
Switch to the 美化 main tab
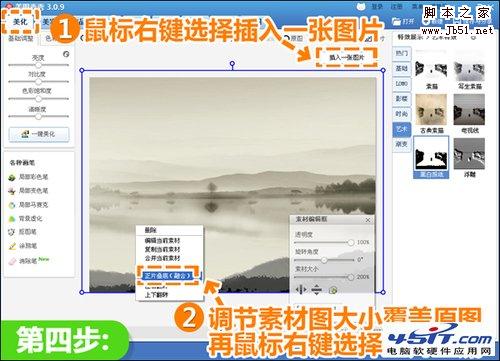pyautogui.click(x=20, y=22)
